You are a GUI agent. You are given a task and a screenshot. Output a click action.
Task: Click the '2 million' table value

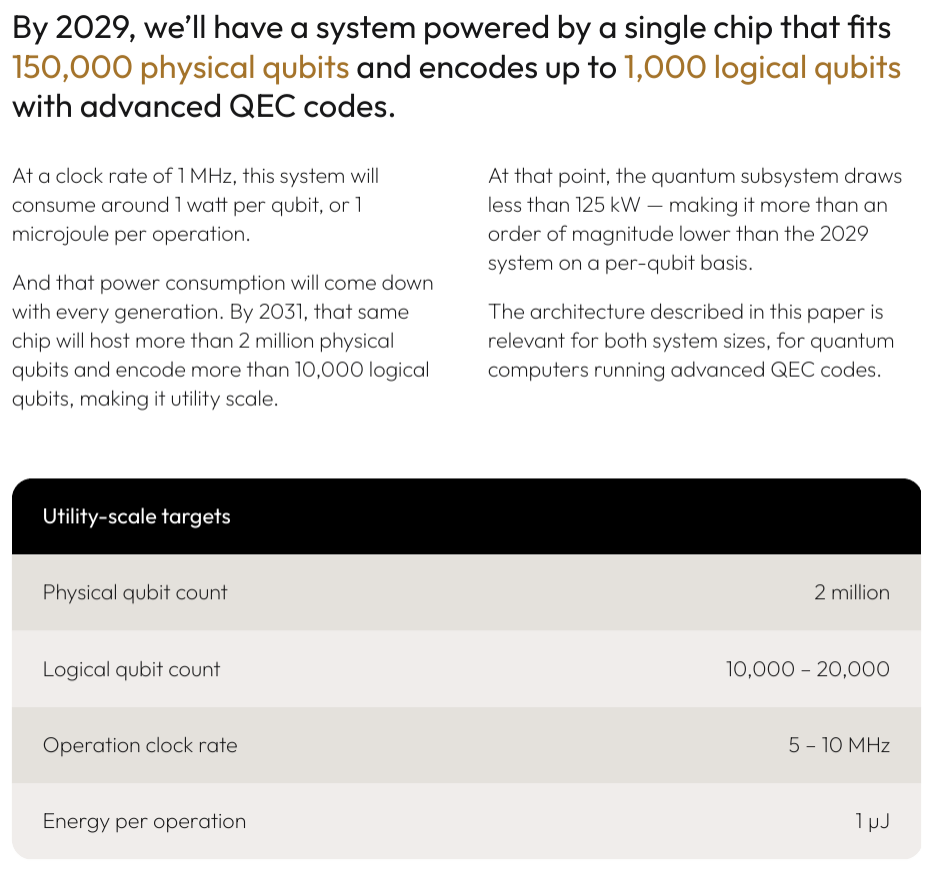pyautogui.click(x=852, y=592)
